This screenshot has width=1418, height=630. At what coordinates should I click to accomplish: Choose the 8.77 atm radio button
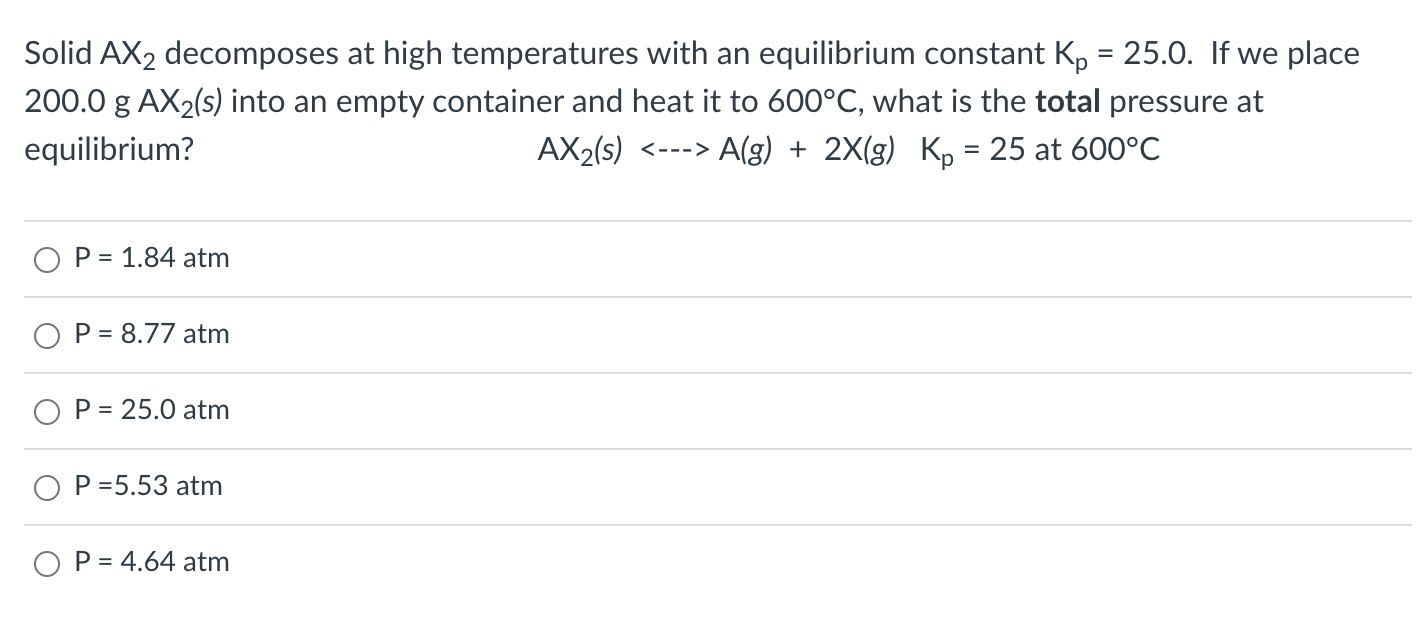[x=48, y=336]
